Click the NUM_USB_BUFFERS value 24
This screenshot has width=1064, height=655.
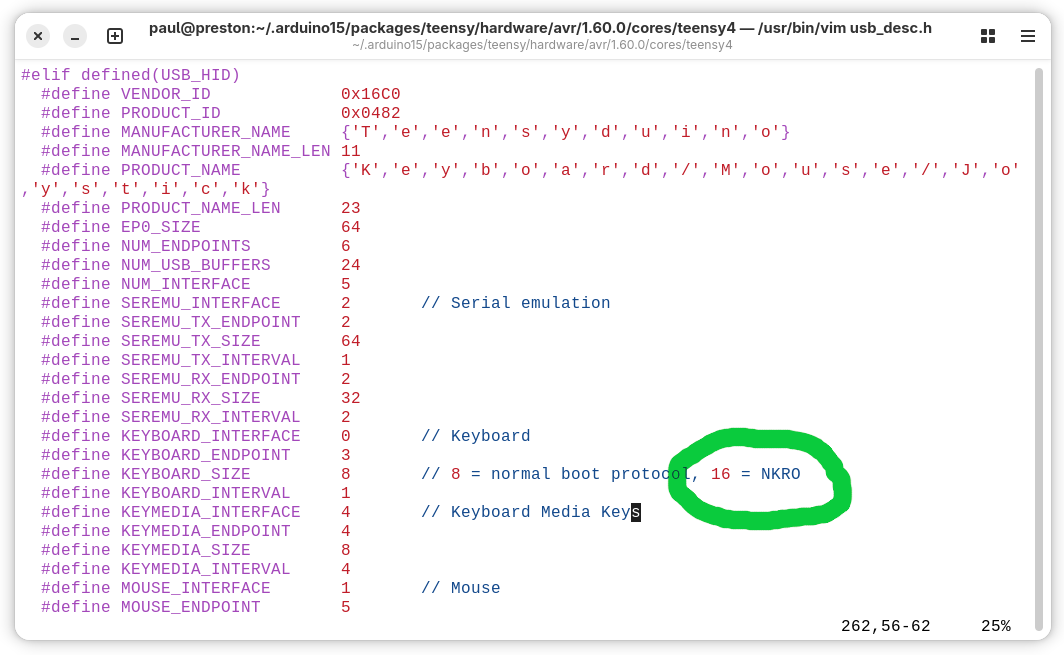click(351, 265)
